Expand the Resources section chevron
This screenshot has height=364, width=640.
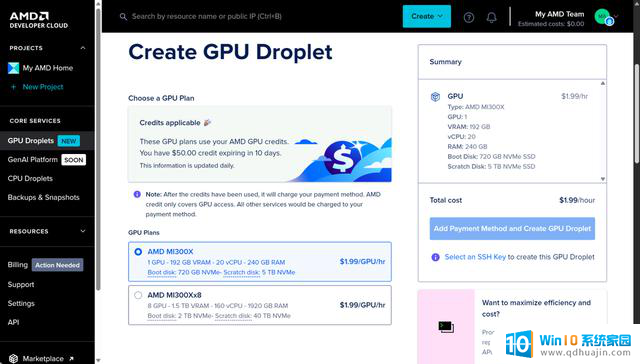click(x=83, y=231)
